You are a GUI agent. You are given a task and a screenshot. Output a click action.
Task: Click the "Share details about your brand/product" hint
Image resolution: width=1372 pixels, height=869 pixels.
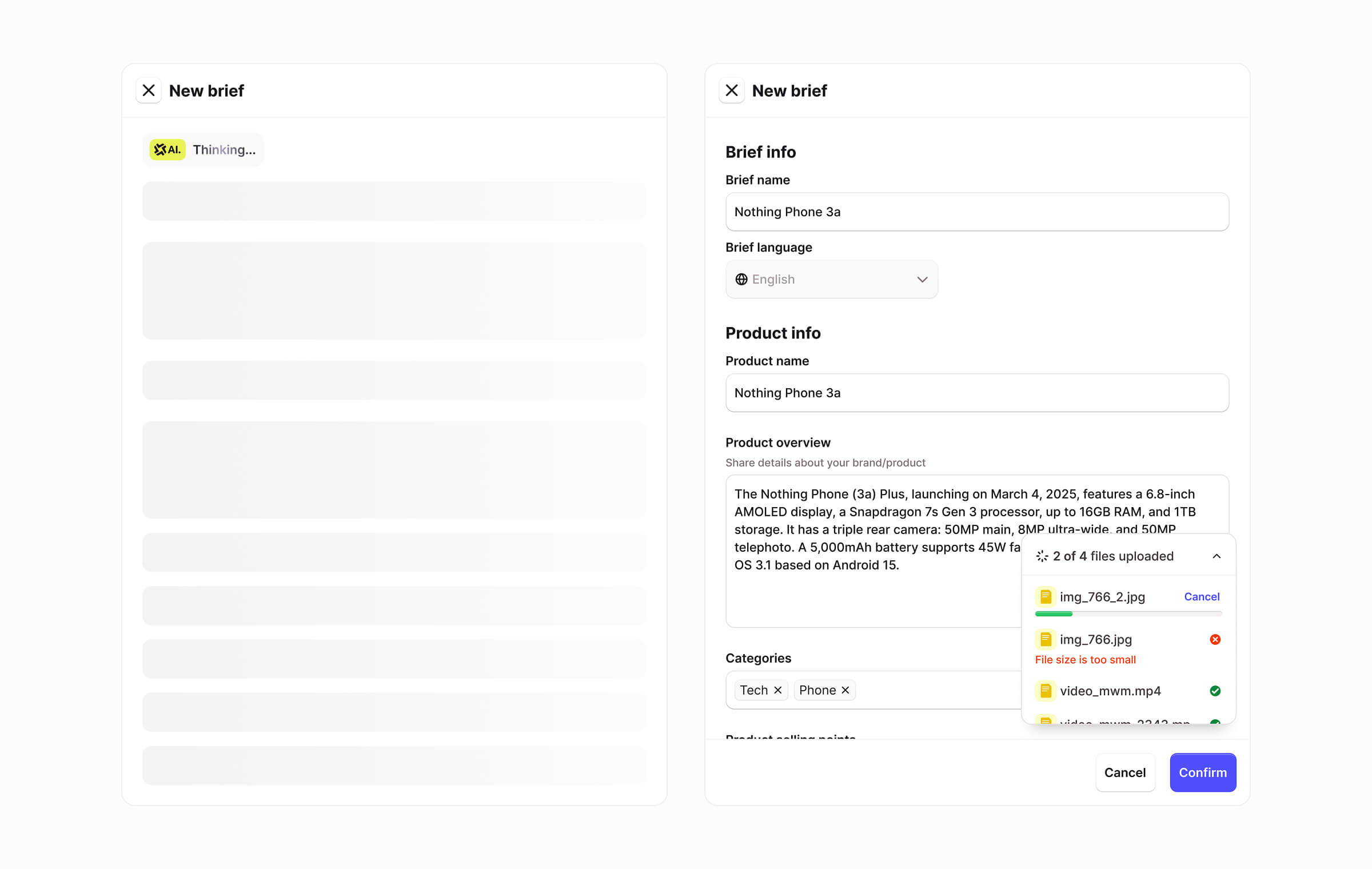tap(825, 463)
